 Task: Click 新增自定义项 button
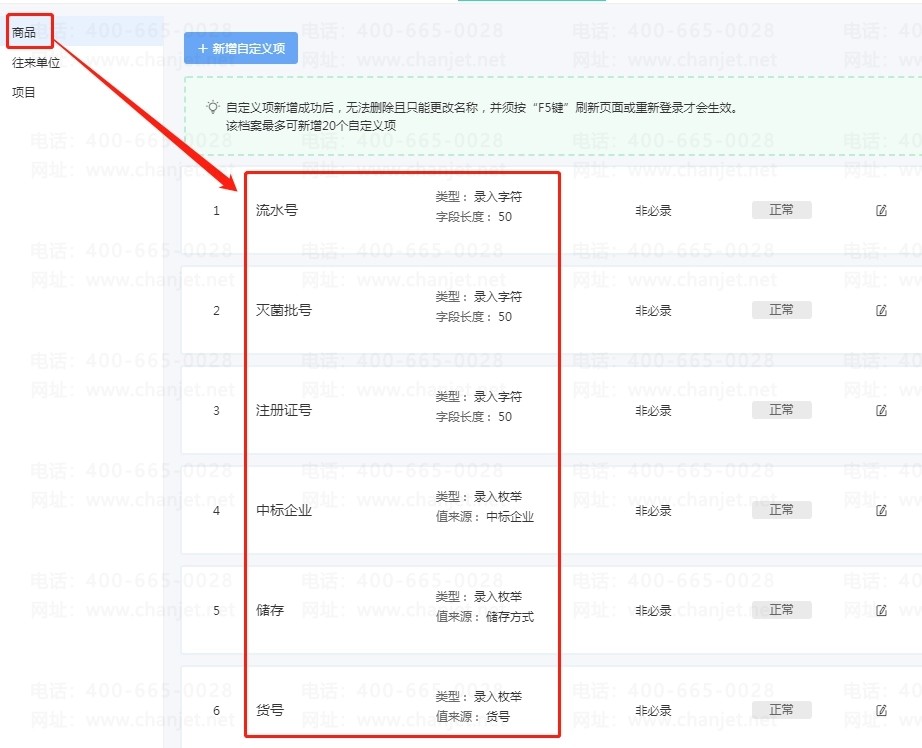[x=240, y=48]
